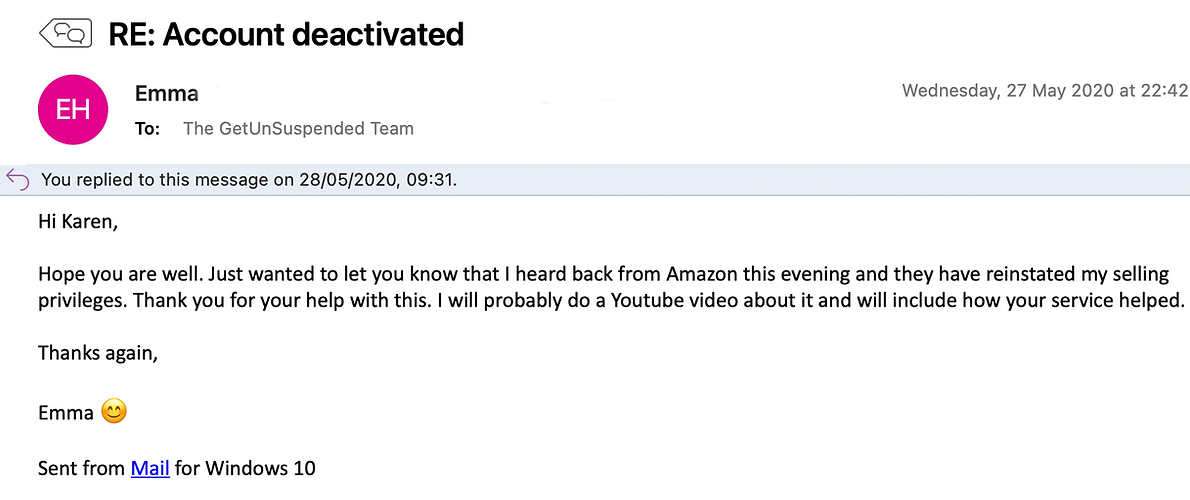Click the 'Hi Karen,' greeting line

pyautogui.click(x=78, y=223)
